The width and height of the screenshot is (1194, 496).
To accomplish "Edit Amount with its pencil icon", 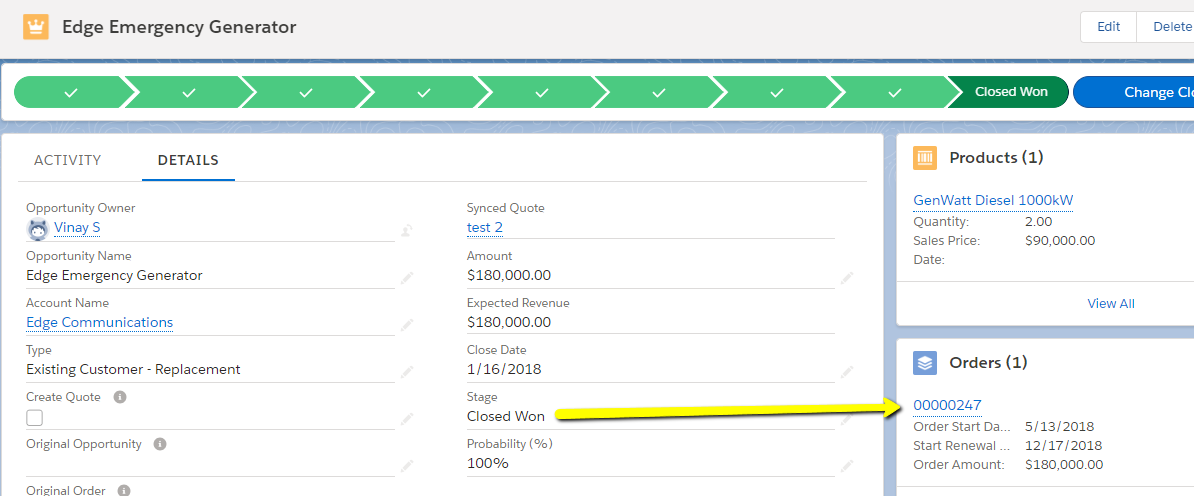I will click(846, 277).
